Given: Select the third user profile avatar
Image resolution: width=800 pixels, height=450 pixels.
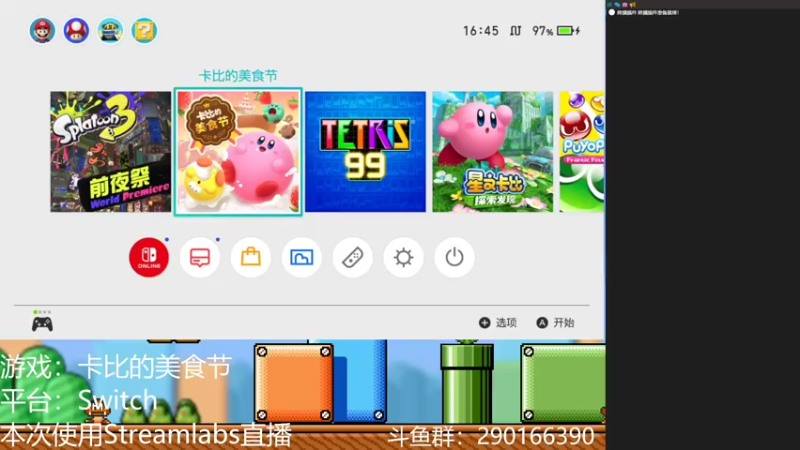Looking at the screenshot, I should pyautogui.click(x=110, y=31).
